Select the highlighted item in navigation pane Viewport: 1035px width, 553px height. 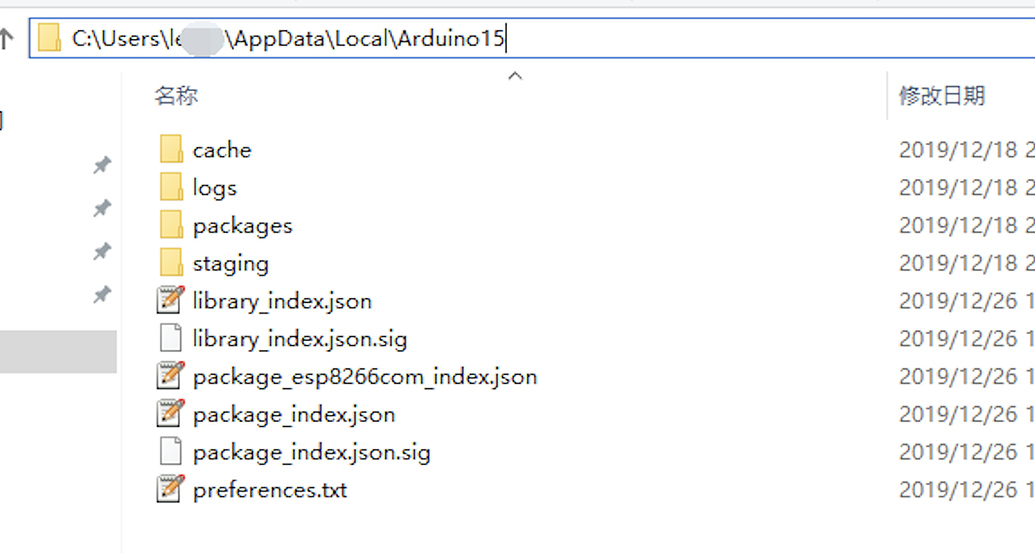coord(58,352)
